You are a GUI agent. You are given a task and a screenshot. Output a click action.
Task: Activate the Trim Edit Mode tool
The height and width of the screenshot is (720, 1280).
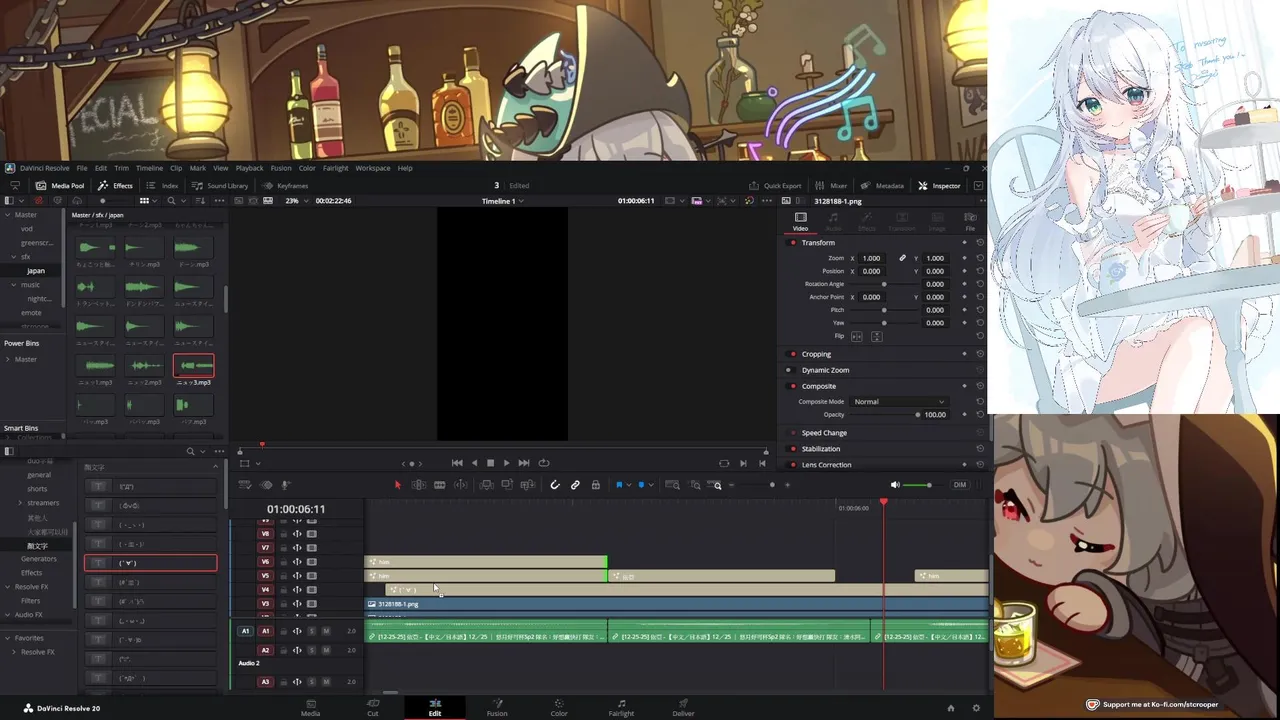418,485
